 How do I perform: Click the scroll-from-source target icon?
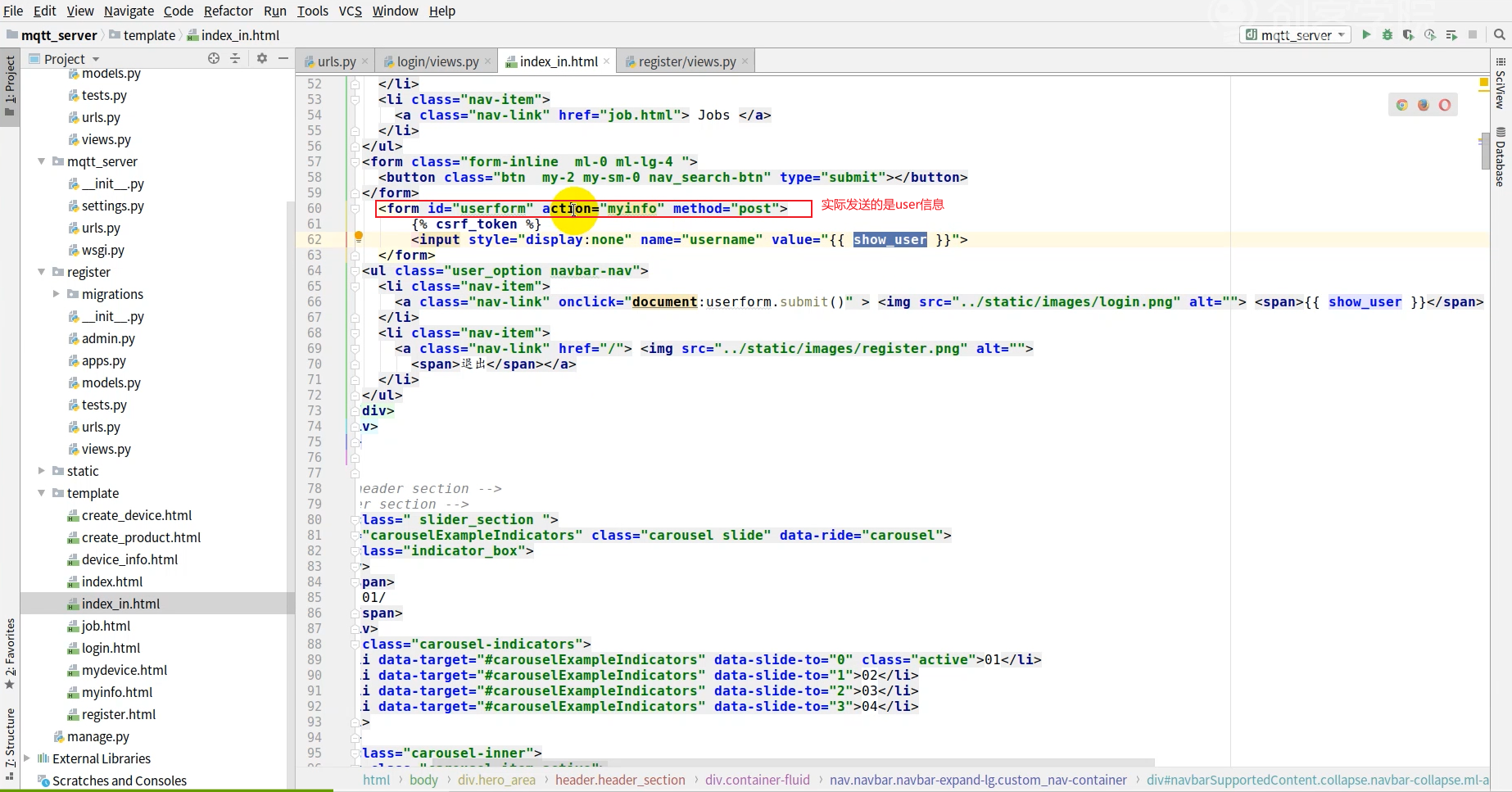214,58
